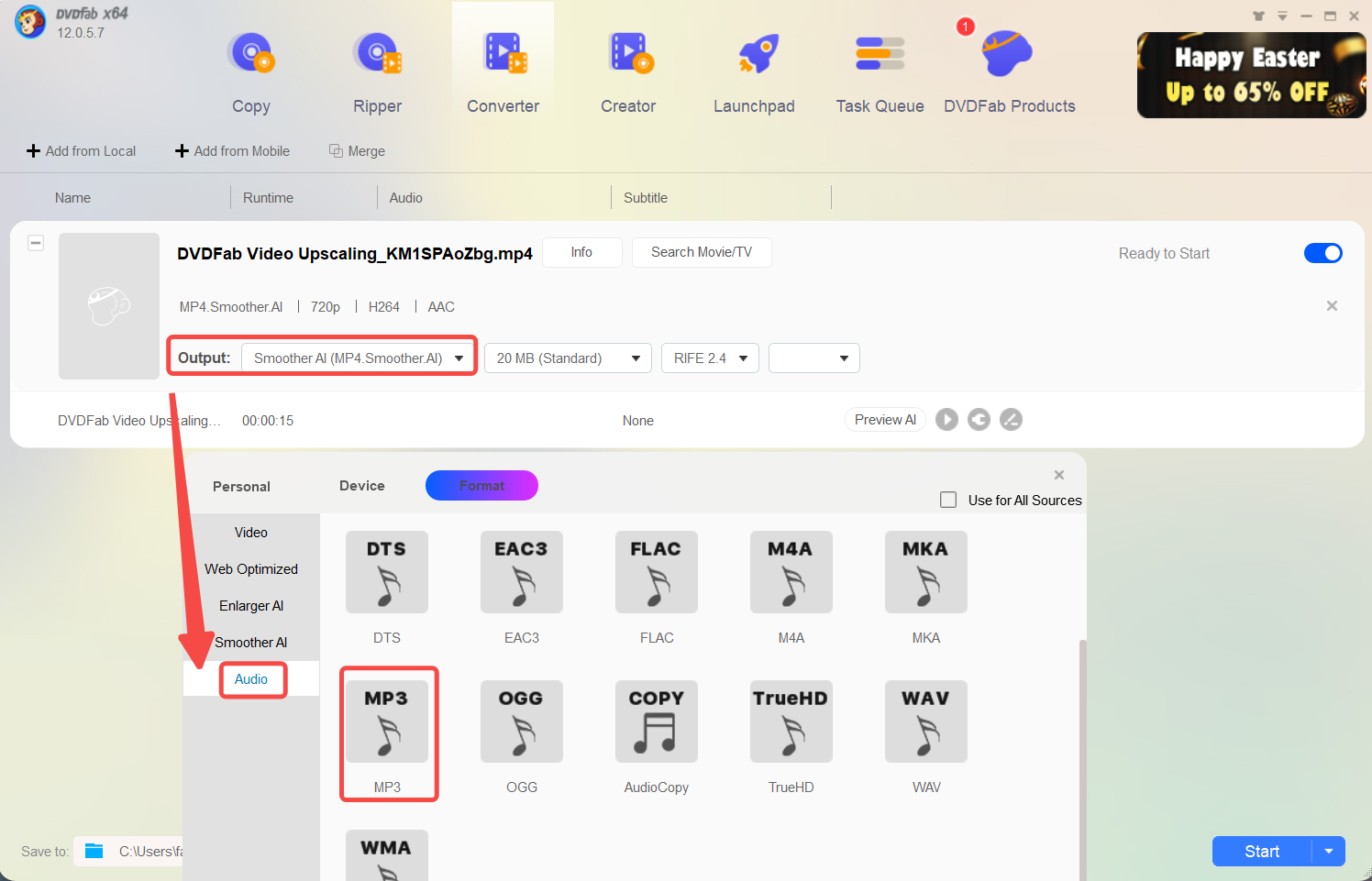This screenshot has height=881, width=1372.
Task: Toggle the blue task enable switch
Action: coord(1322,253)
